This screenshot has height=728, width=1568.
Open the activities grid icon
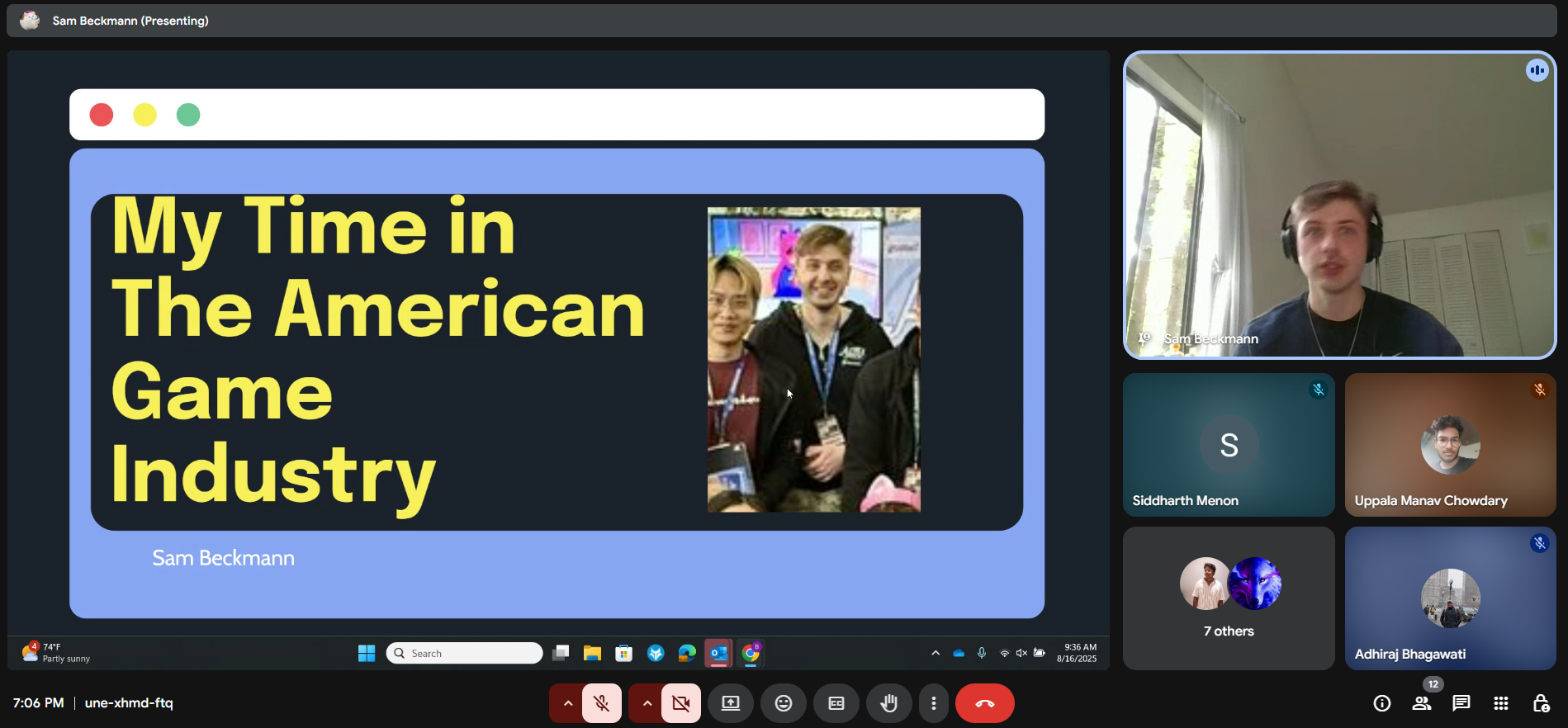(x=1501, y=703)
